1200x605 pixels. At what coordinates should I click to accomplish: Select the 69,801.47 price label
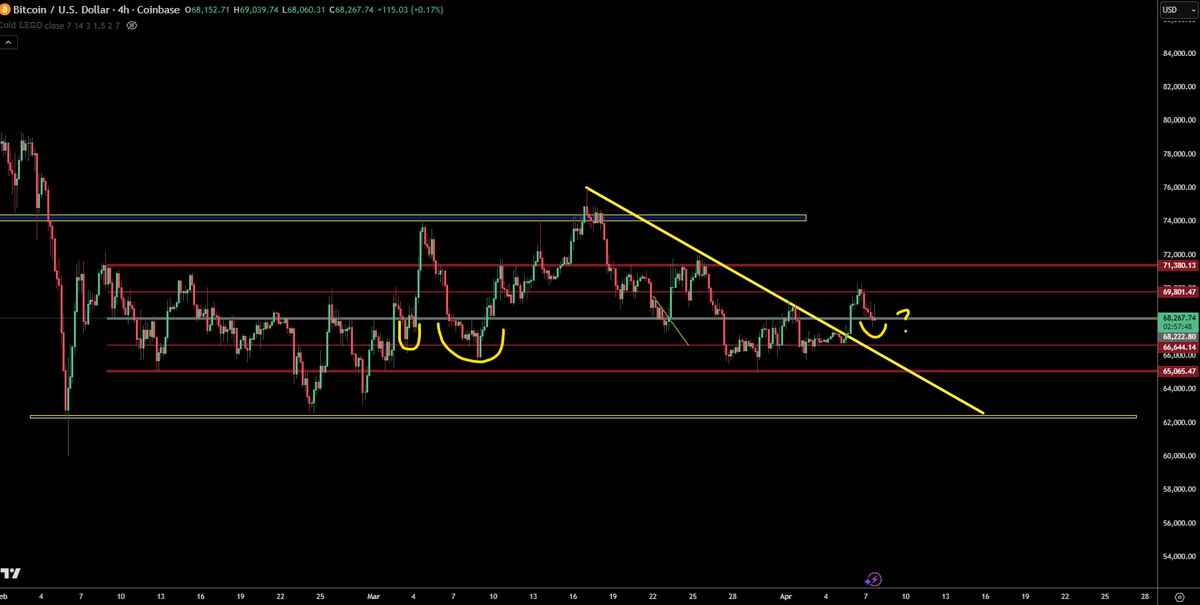[x=1178, y=293]
